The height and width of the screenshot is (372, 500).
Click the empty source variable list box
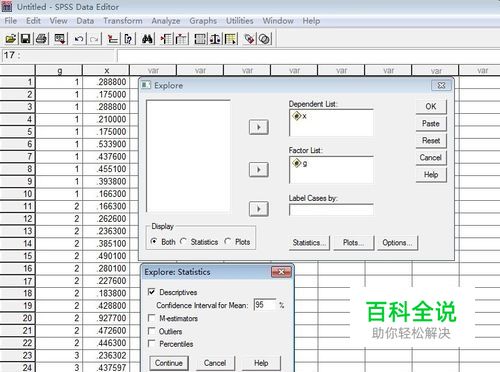pos(188,156)
